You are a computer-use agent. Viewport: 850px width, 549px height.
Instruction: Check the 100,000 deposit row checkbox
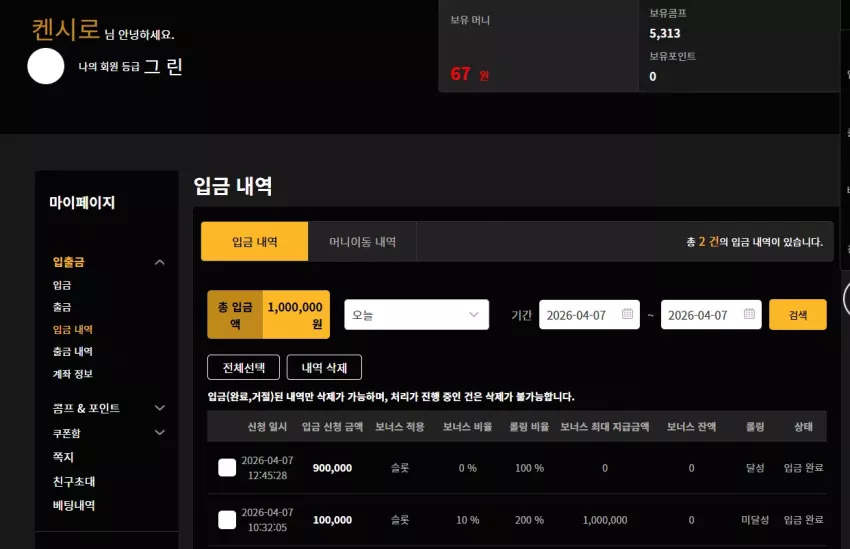coord(227,519)
